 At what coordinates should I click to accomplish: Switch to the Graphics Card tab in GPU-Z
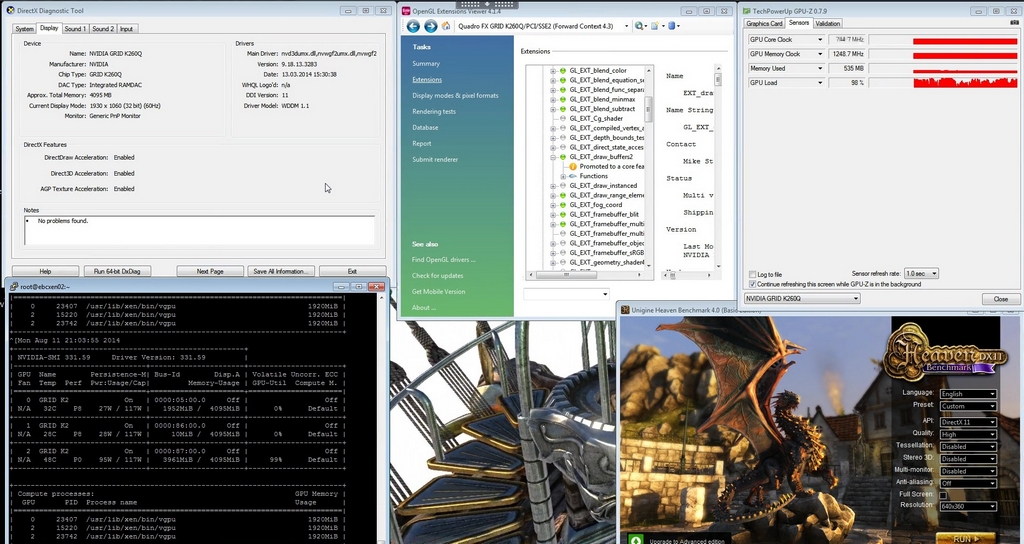[x=764, y=23]
